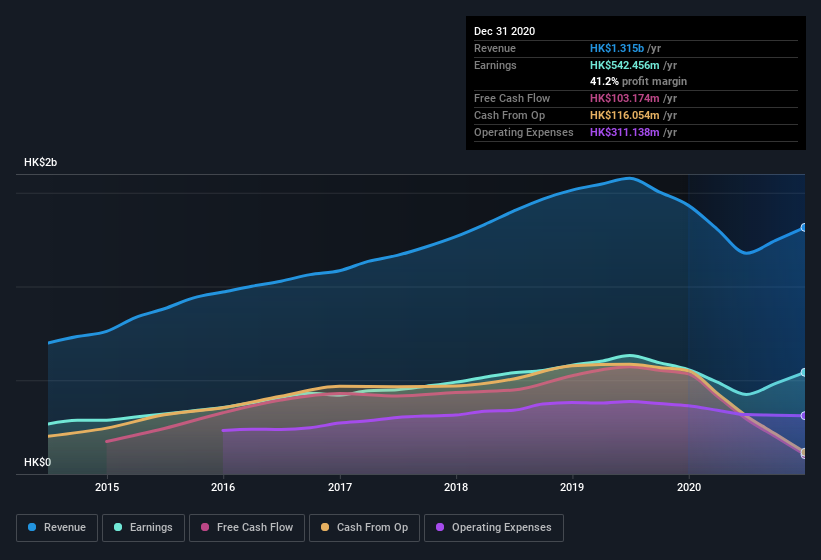Click the 2015 x-axis year label
Screen dimensions: 821x560
tap(107, 487)
